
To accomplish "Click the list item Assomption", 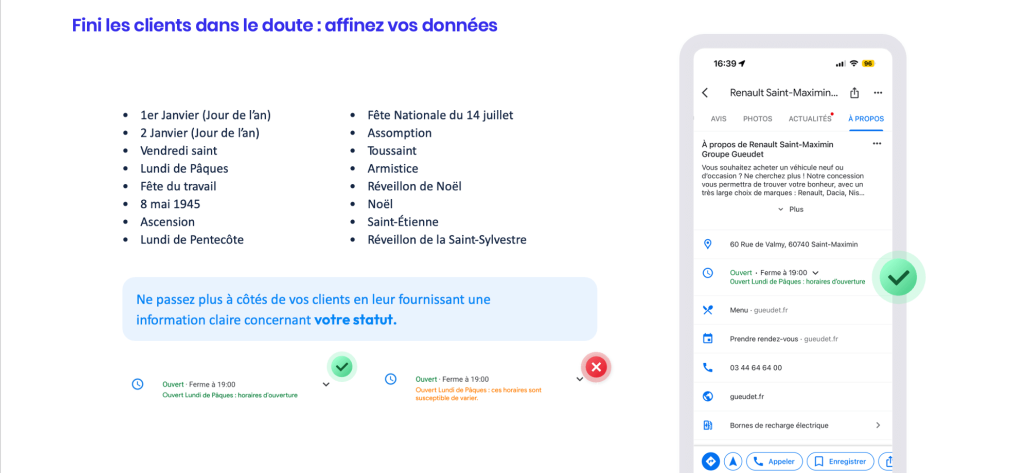I will click(400, 133).
